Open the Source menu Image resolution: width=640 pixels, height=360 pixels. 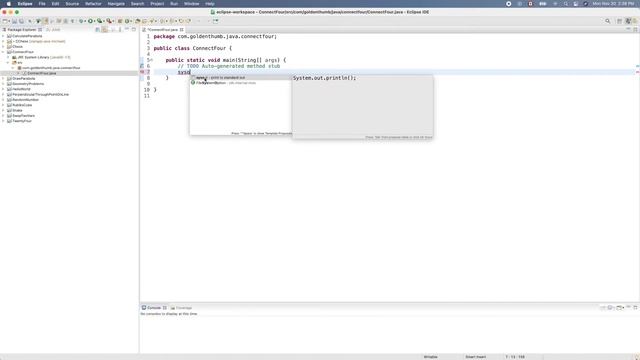[72, 4]
